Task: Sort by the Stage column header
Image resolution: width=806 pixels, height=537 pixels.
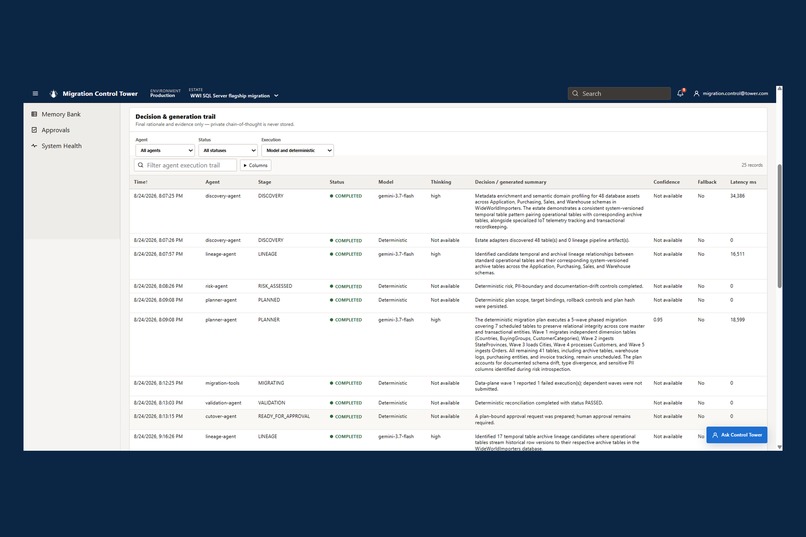Action: [x=265, y=182]
